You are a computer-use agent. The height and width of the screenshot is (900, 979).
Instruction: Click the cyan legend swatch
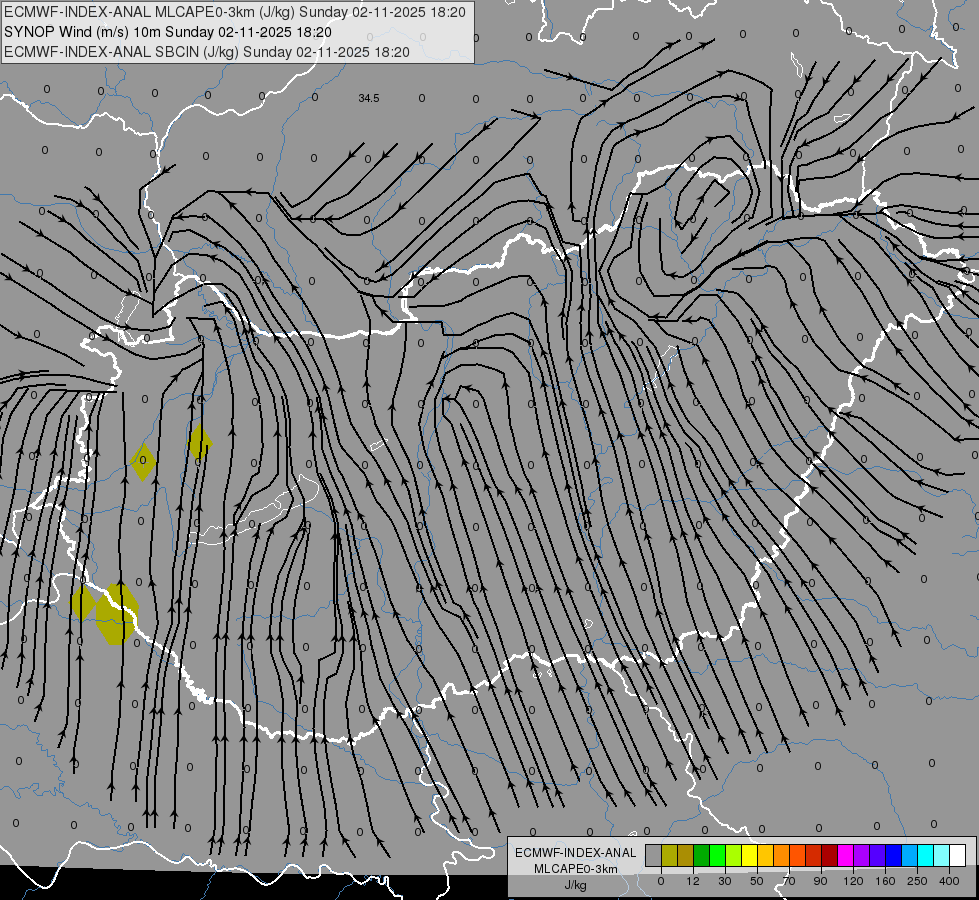click(x=926, y=855)
